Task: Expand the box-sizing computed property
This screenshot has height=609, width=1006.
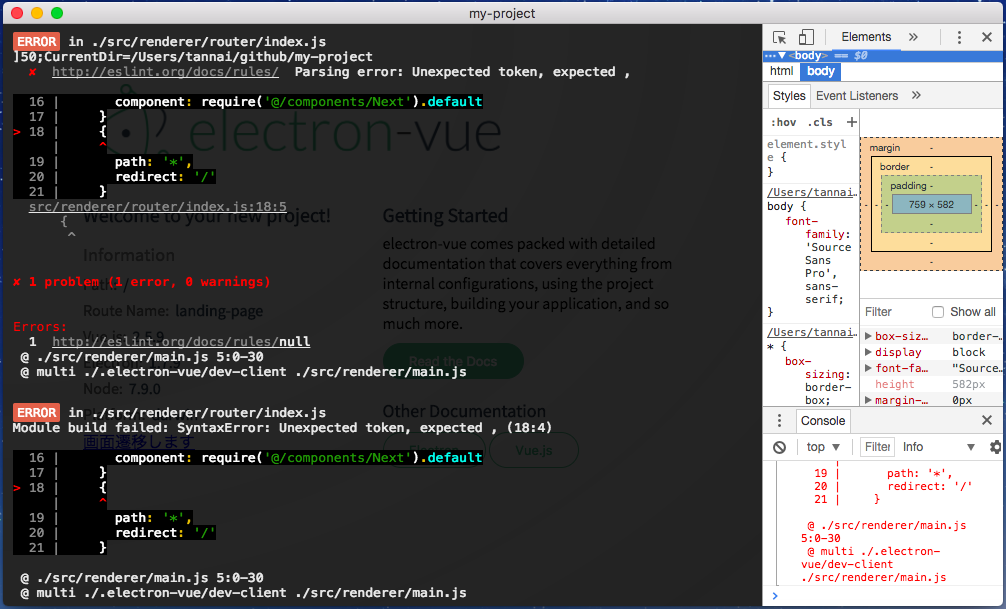Action: pos(868,337)
